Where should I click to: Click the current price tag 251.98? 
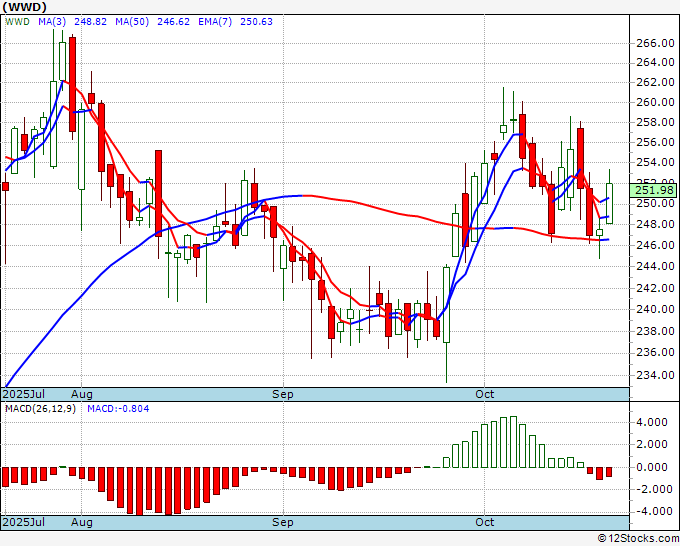[655, 190]
